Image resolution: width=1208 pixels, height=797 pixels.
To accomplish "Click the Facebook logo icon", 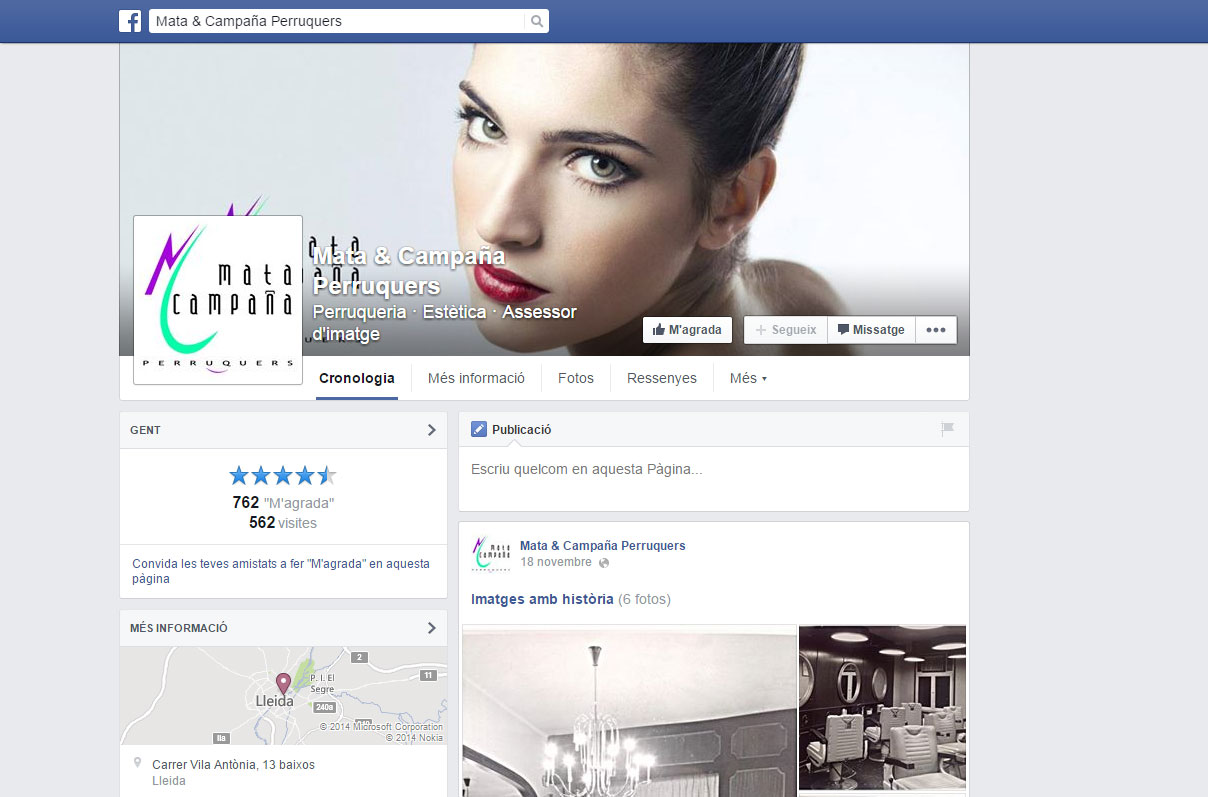I will [x=130, y=21].
